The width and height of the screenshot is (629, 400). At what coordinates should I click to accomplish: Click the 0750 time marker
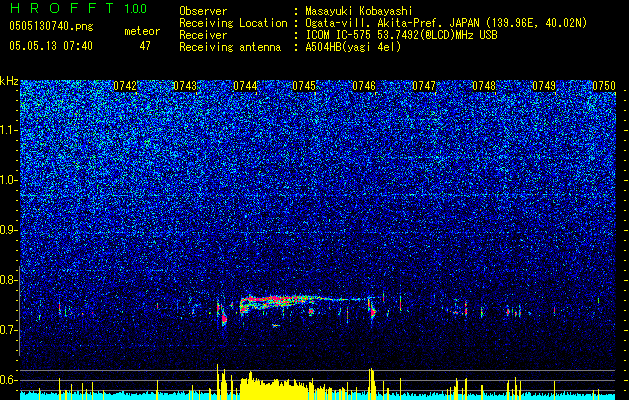(604, 86)
